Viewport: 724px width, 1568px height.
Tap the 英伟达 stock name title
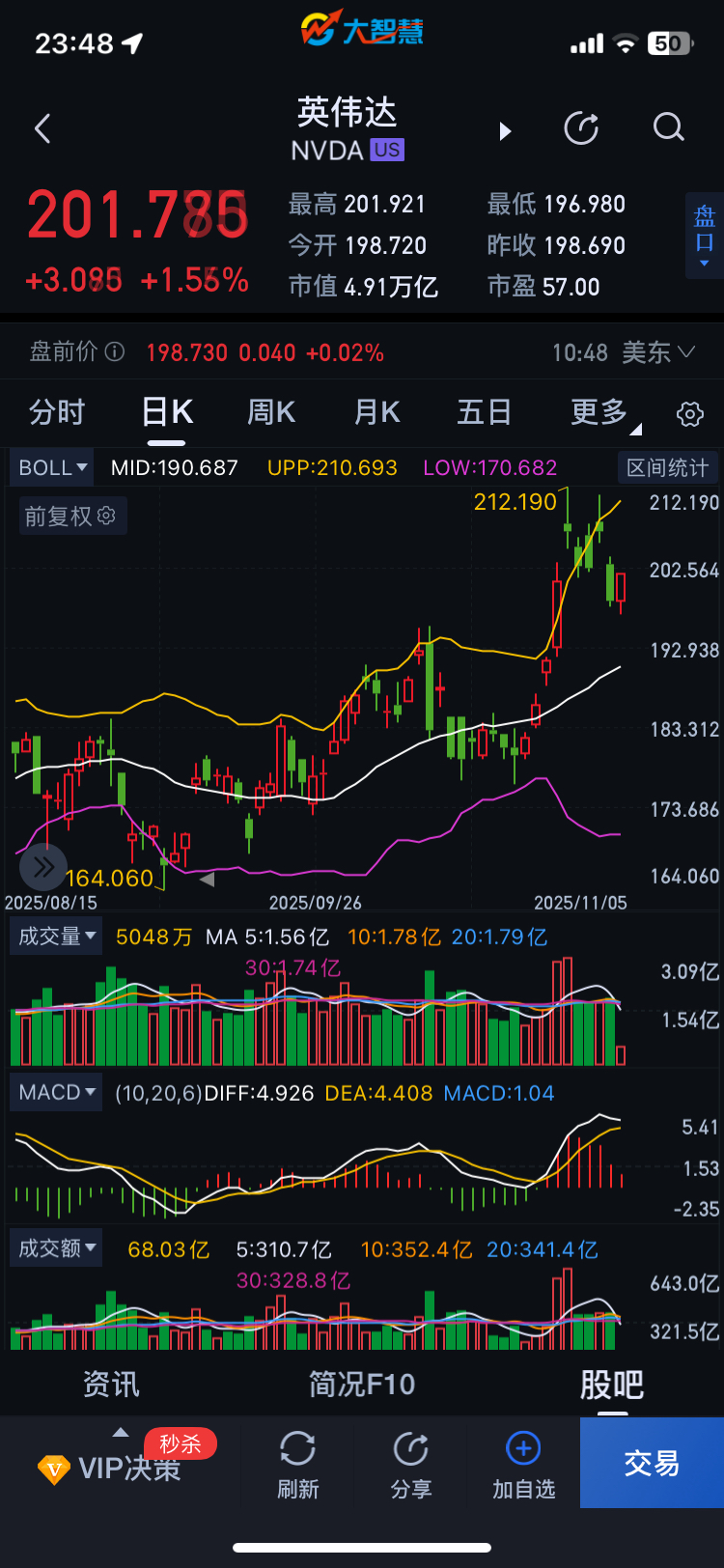347,112
